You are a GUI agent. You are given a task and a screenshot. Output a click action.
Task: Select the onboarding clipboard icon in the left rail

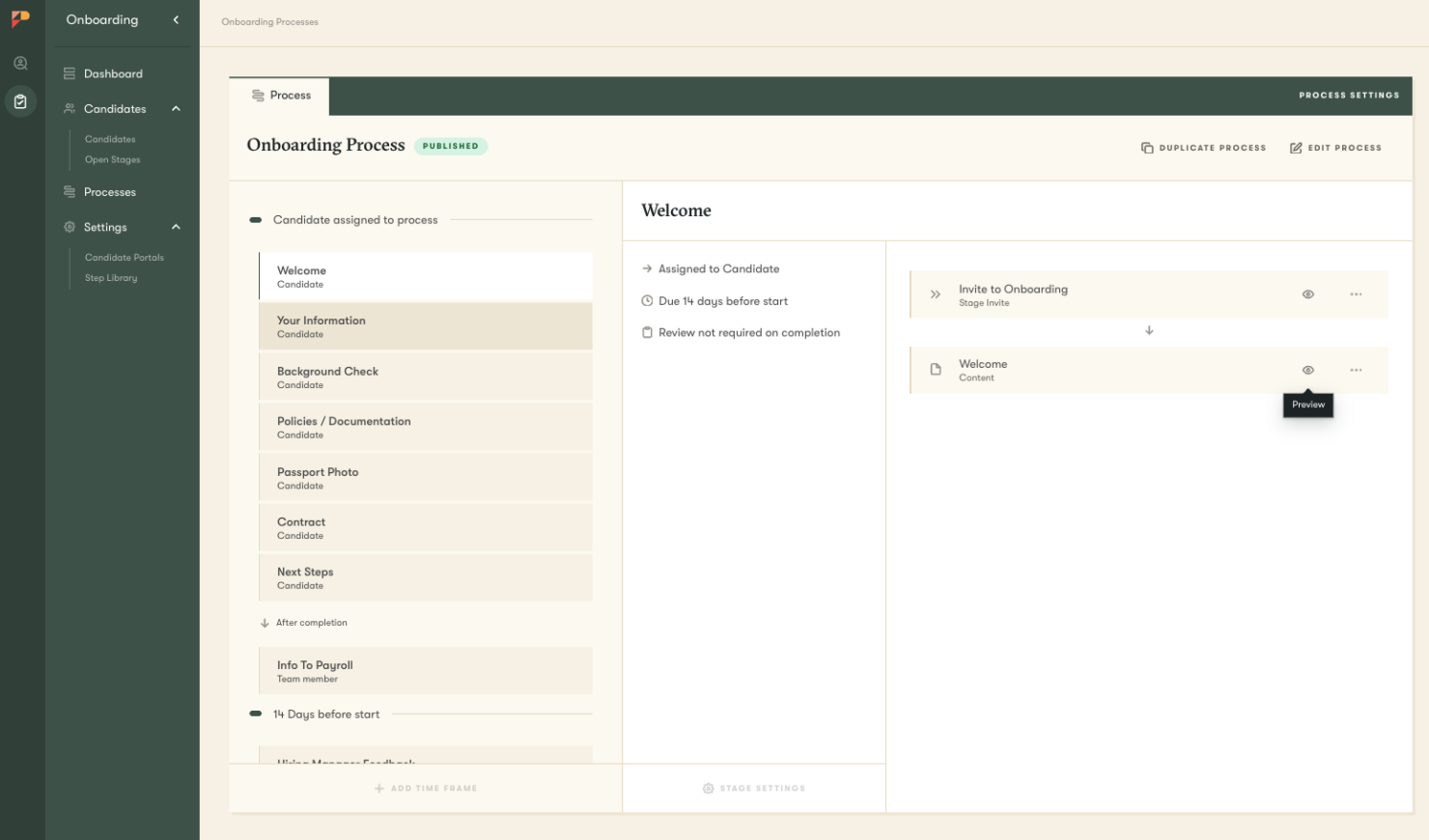[20, 101]
